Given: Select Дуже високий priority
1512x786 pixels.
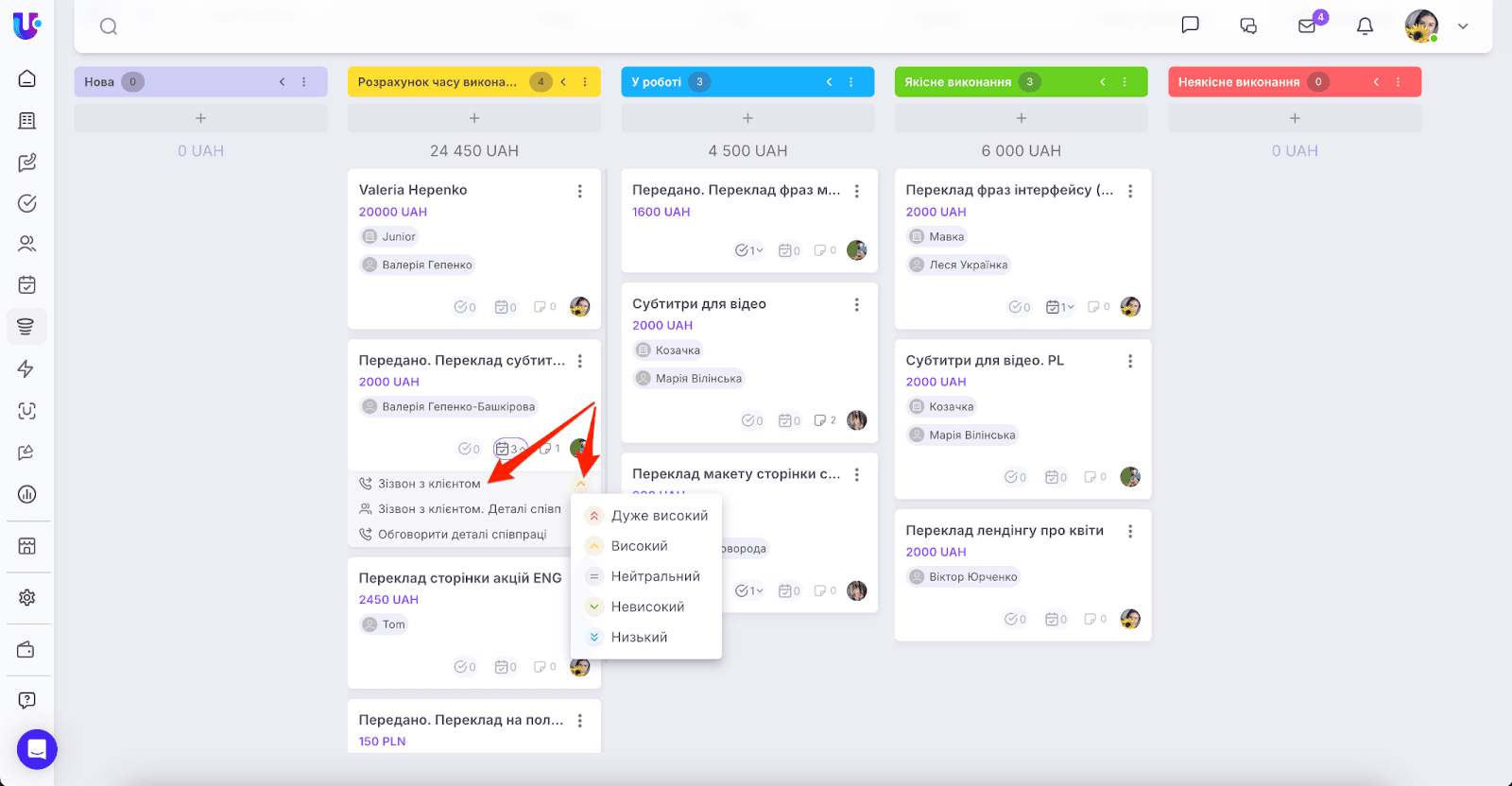Looking at the screenshot, I should pyautogui.click(x=646, y=516).
